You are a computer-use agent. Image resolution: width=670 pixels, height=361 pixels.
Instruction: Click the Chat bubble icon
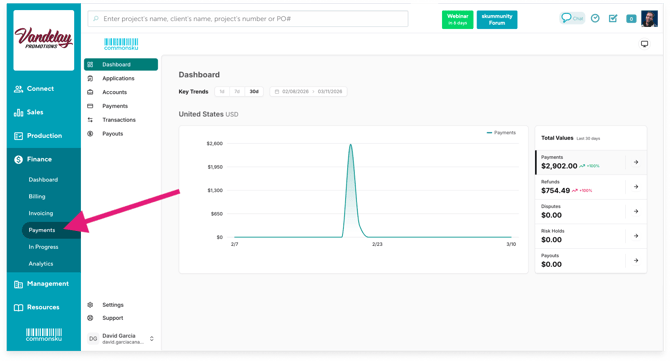click(566, 18)
